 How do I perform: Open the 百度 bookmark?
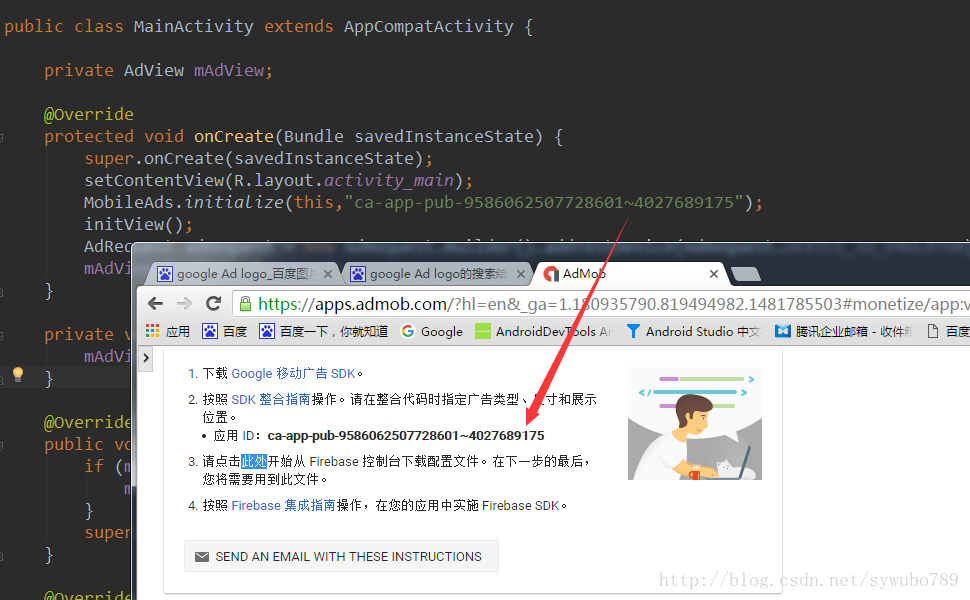[x=225, y=332]
